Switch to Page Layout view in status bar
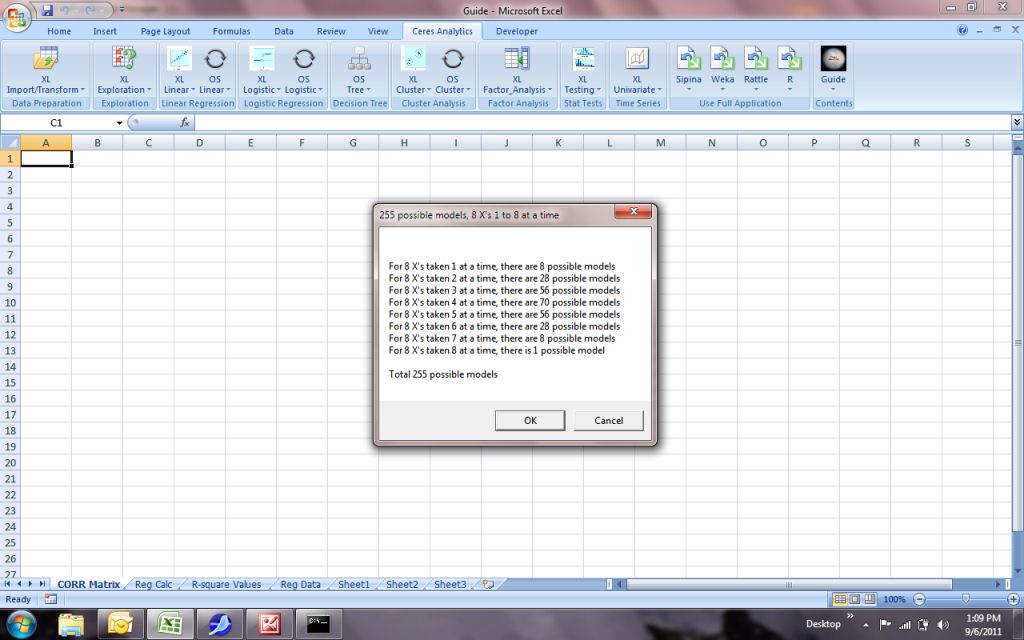 (855, 599)
